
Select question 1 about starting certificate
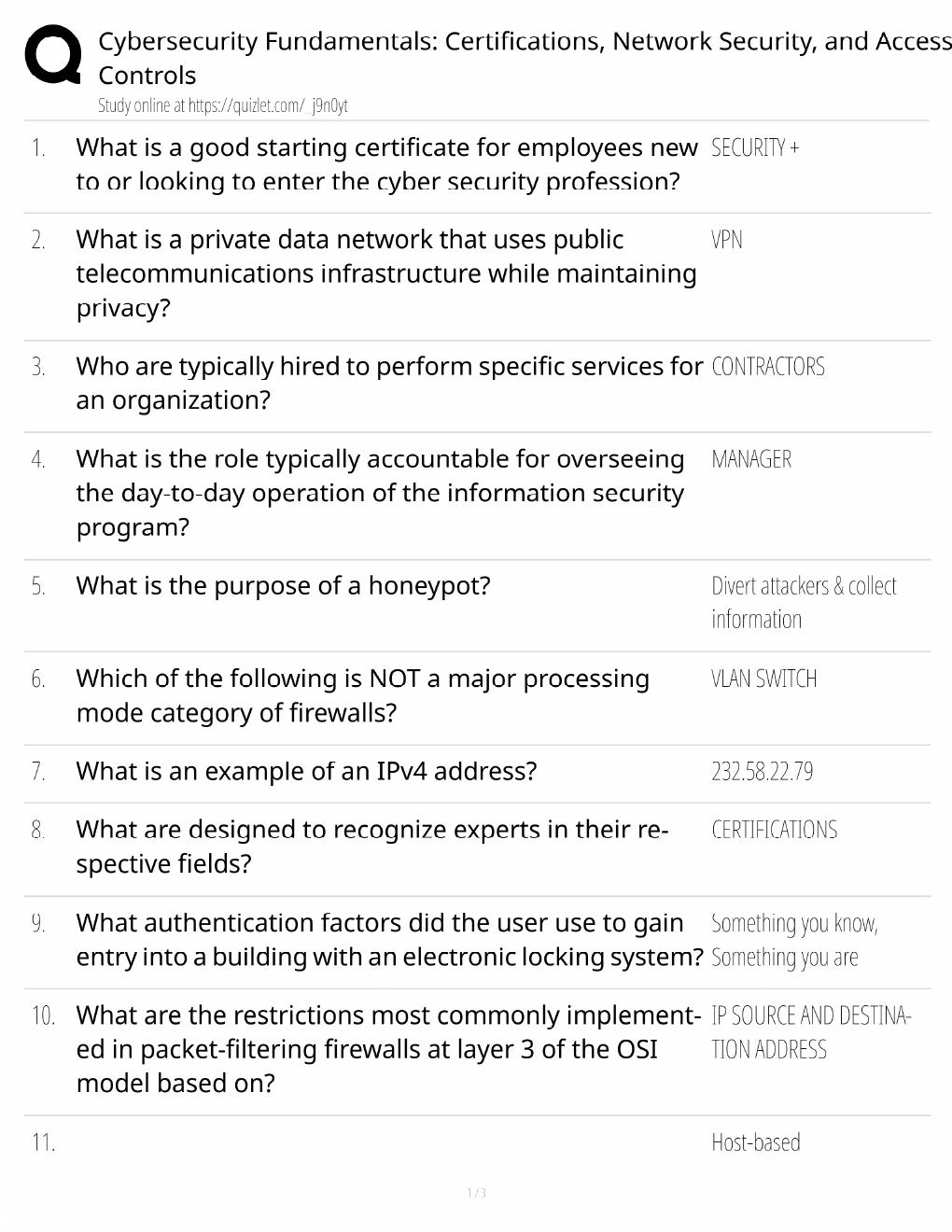click(386, 164)
